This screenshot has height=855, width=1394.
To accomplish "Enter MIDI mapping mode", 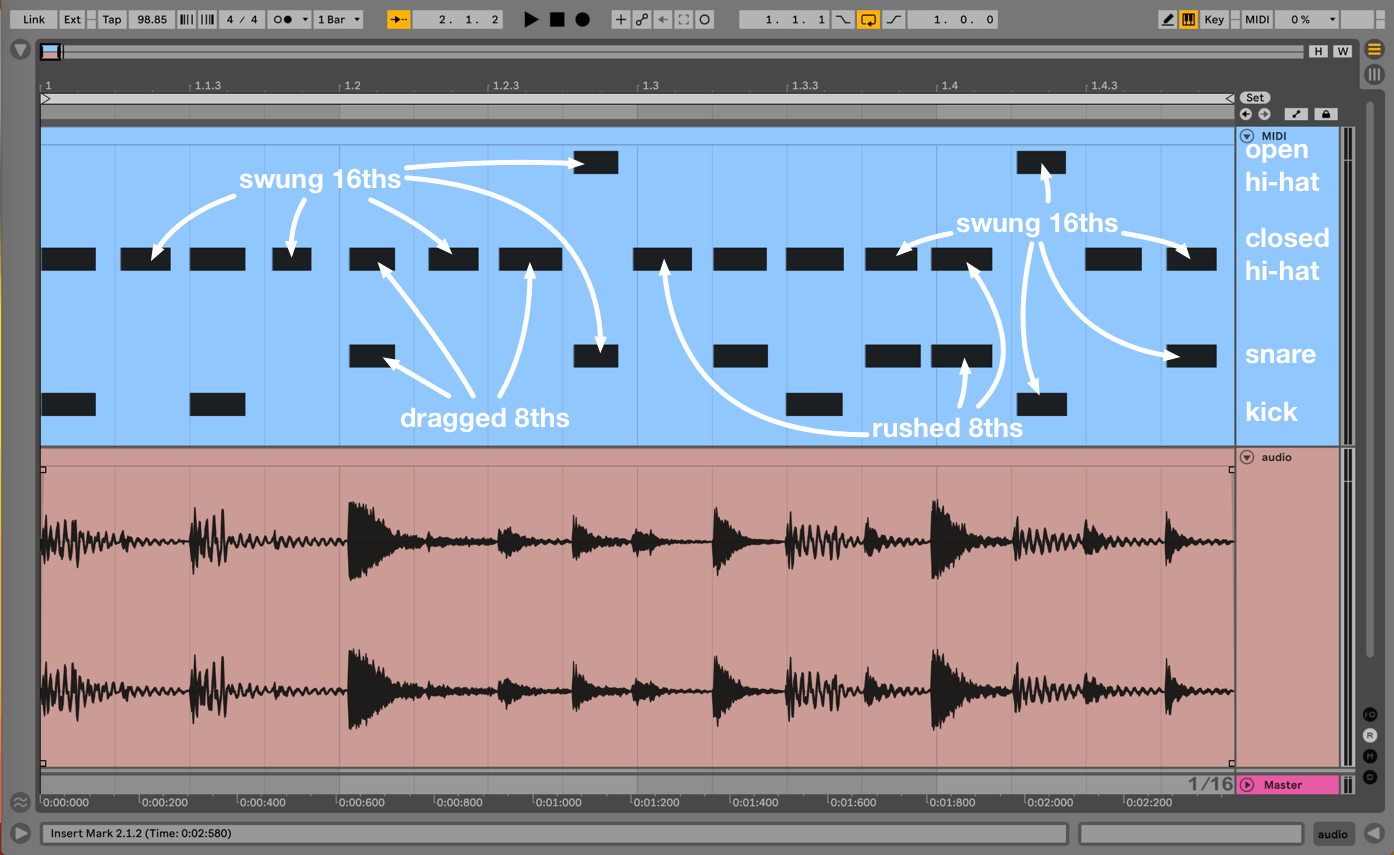I will [x=1255, y=19].
